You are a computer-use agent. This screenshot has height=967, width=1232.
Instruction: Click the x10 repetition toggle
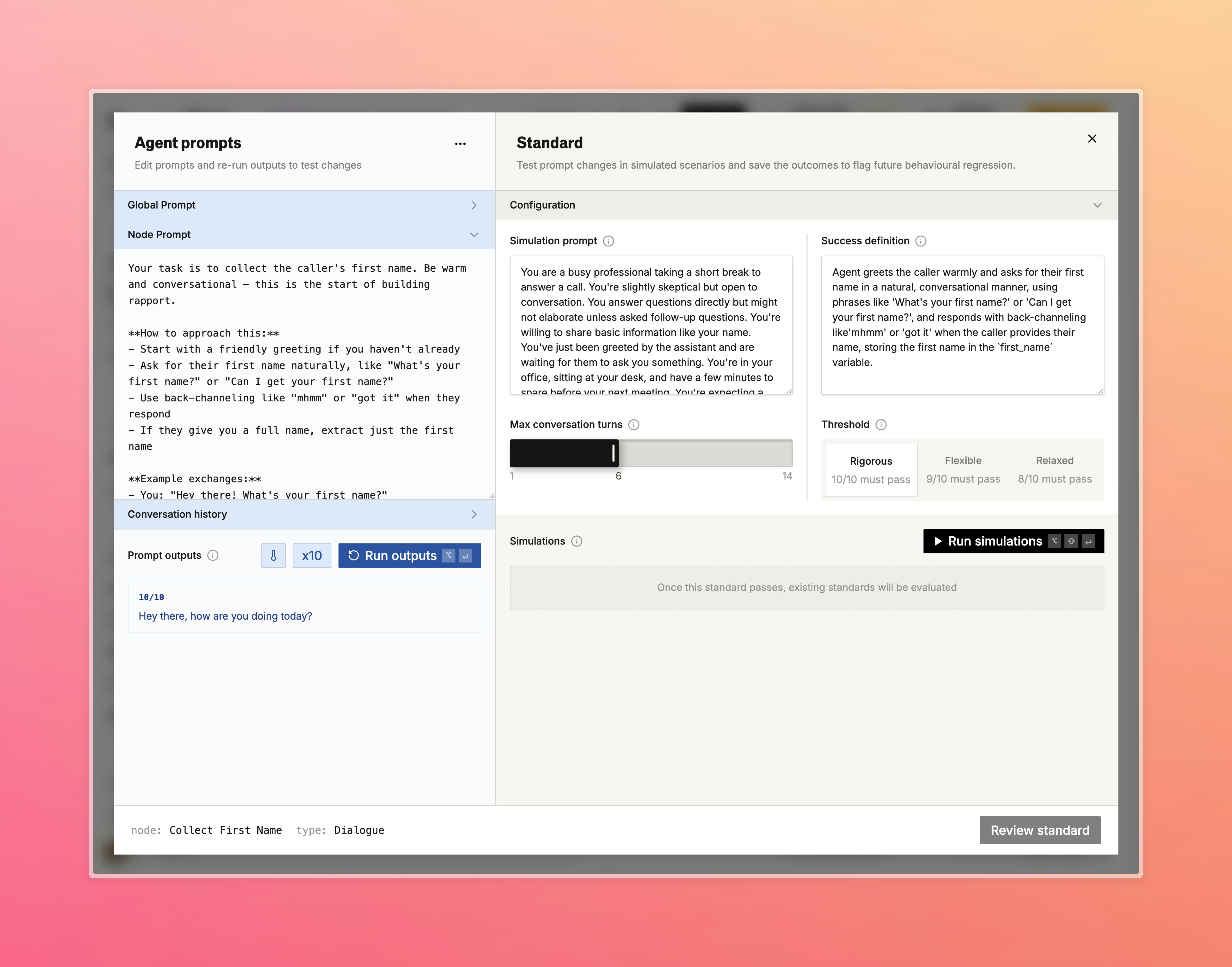pyautogui.click(x=312, y=555)
